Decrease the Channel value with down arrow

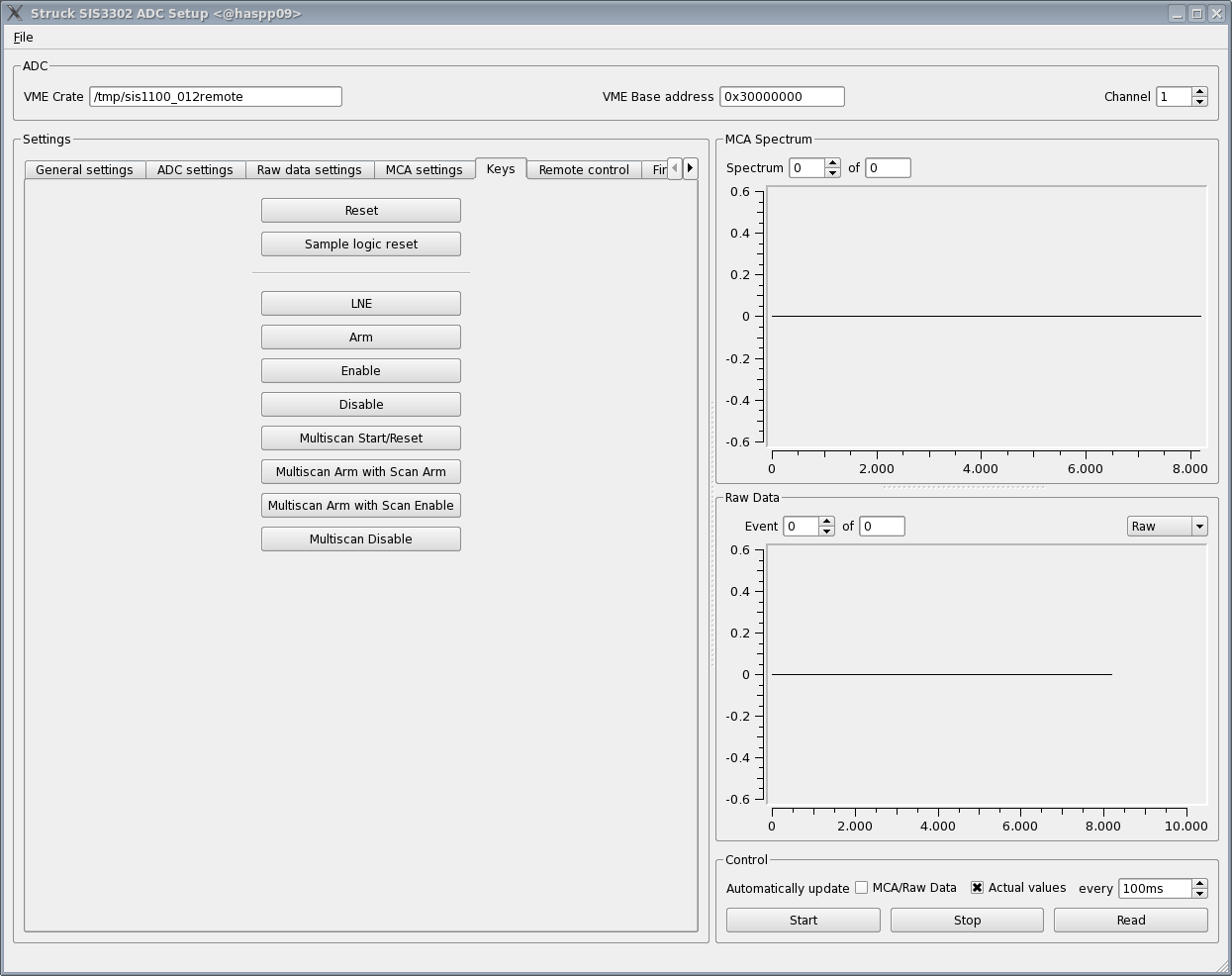pos(1200,101)
